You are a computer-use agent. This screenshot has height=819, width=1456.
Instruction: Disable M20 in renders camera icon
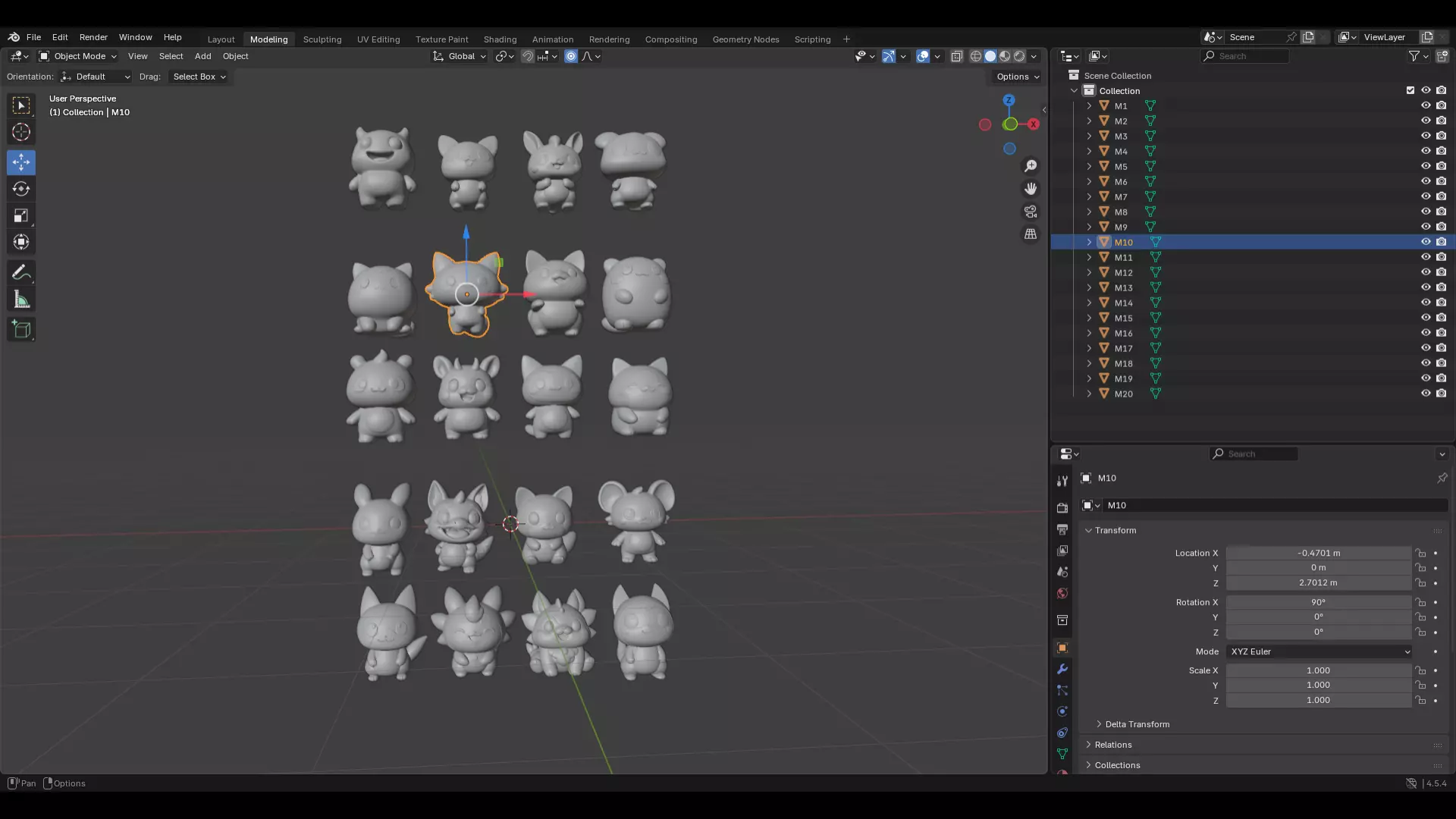(1441, 394)
